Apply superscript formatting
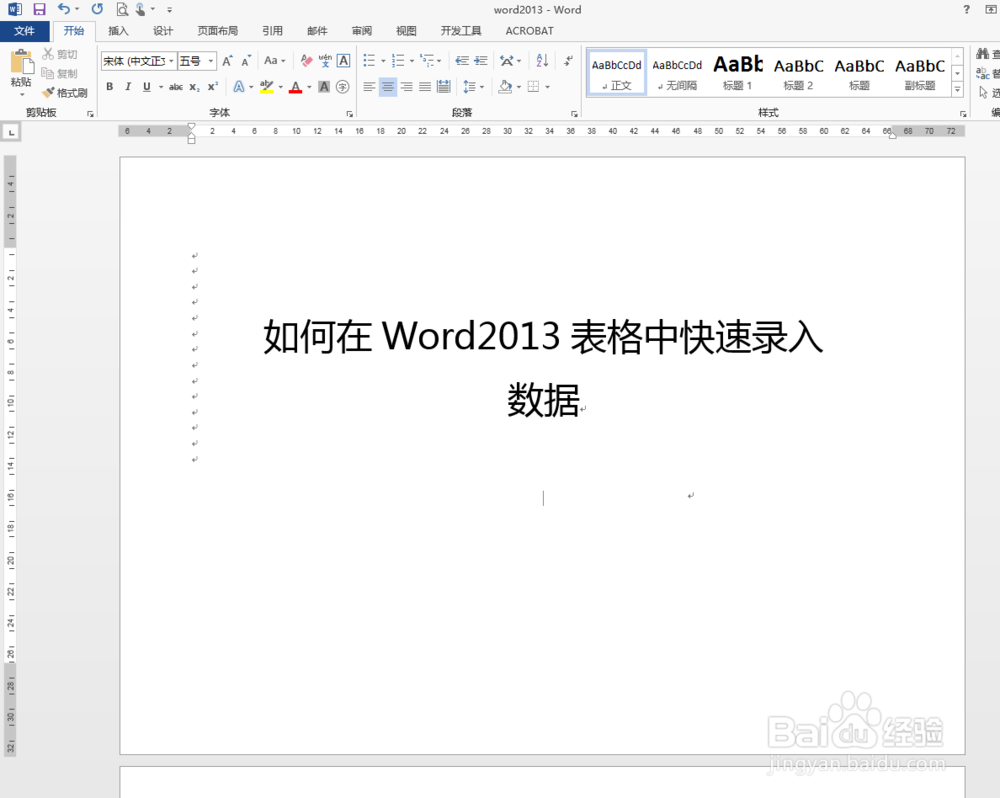 (x=213, y=87)
